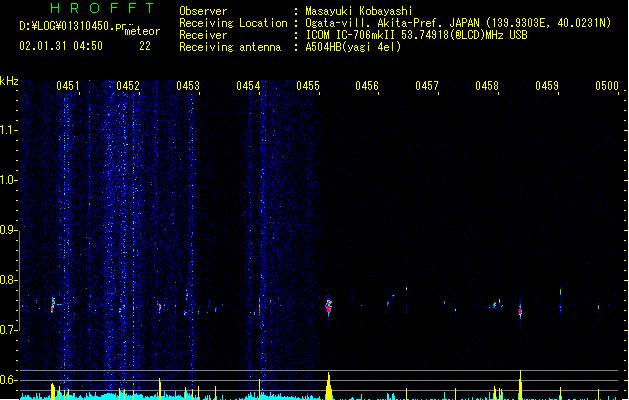Click the 0.6 kHz frequency tick label
The image size is (629, 400).
point(8,380)
